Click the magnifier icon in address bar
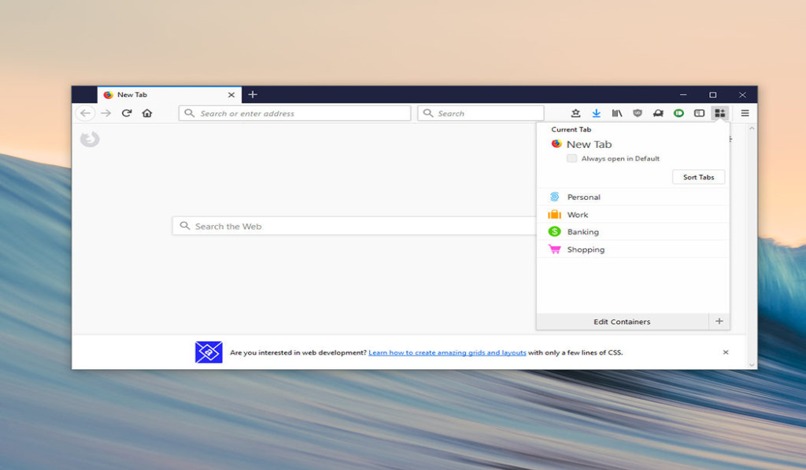This screenshot has width=806, height=470. tap(189, 113)
